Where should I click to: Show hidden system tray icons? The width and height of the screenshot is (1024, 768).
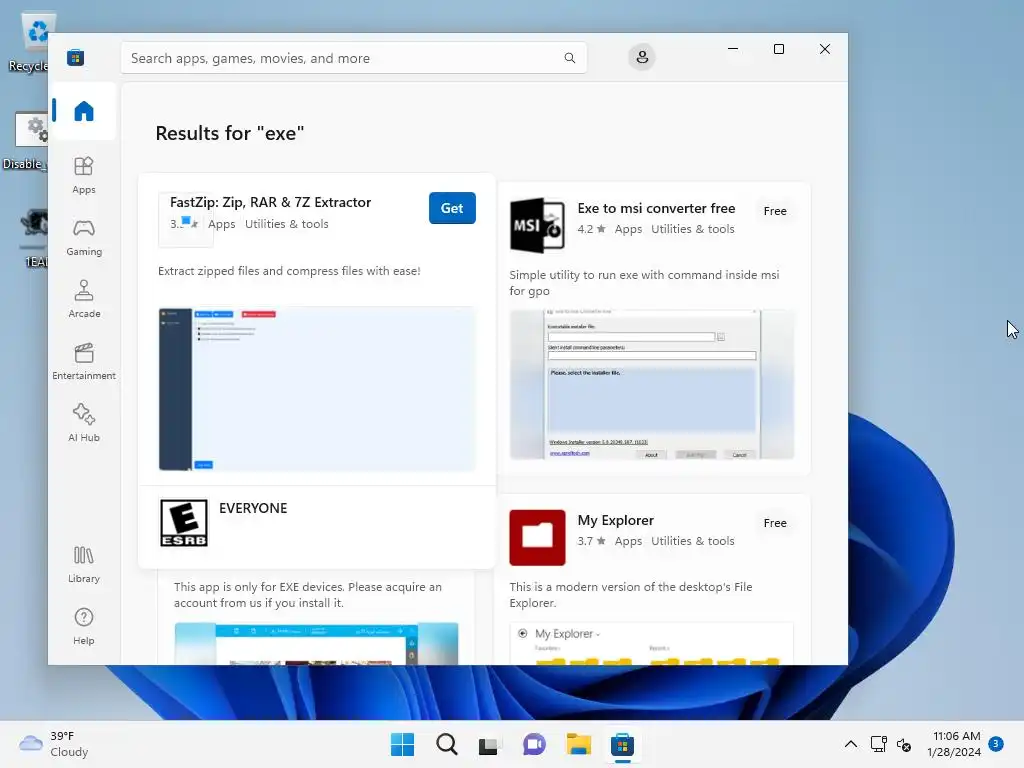[x=851, y=744]
